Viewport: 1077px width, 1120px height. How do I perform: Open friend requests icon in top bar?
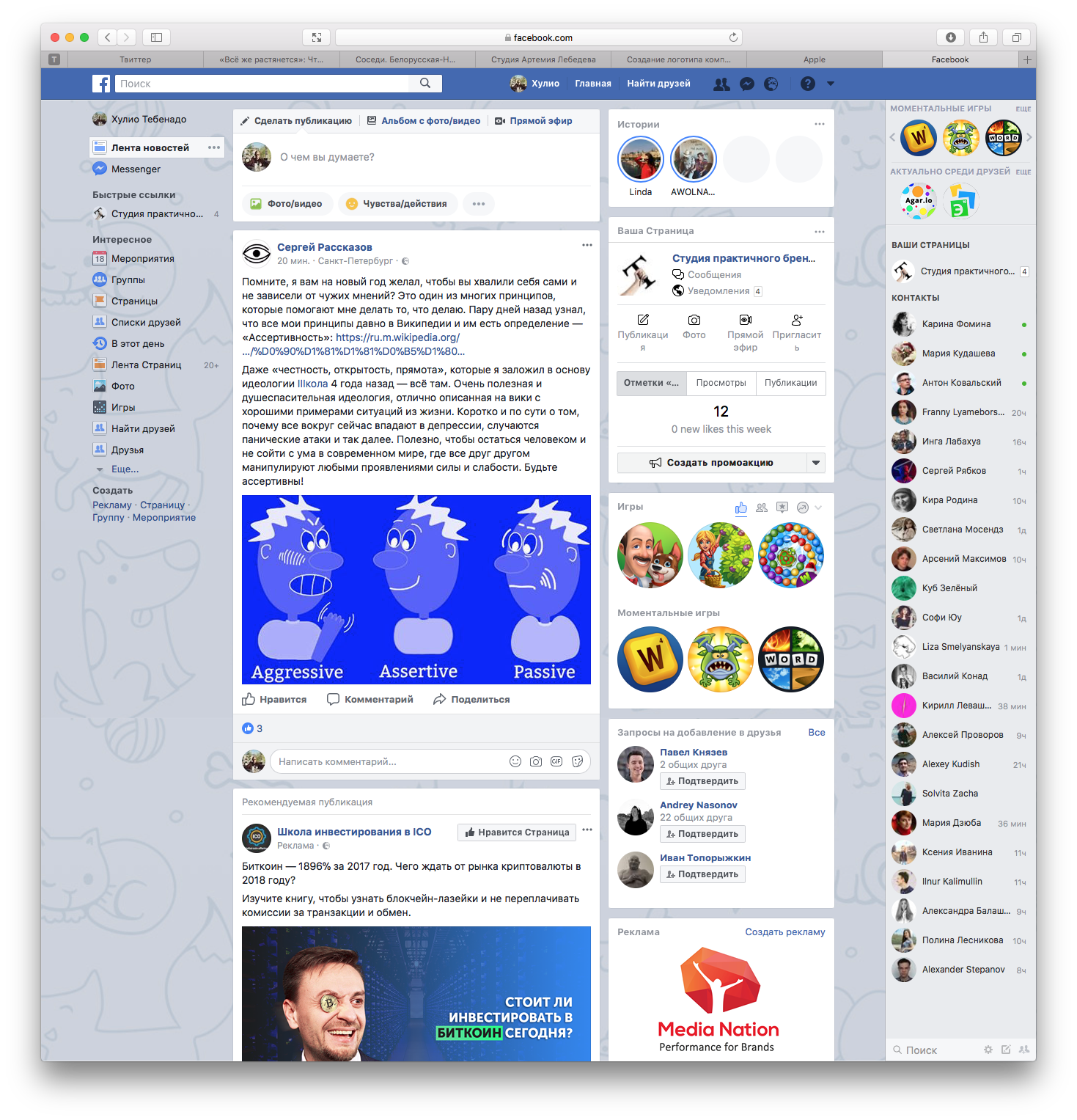[722, 84]
